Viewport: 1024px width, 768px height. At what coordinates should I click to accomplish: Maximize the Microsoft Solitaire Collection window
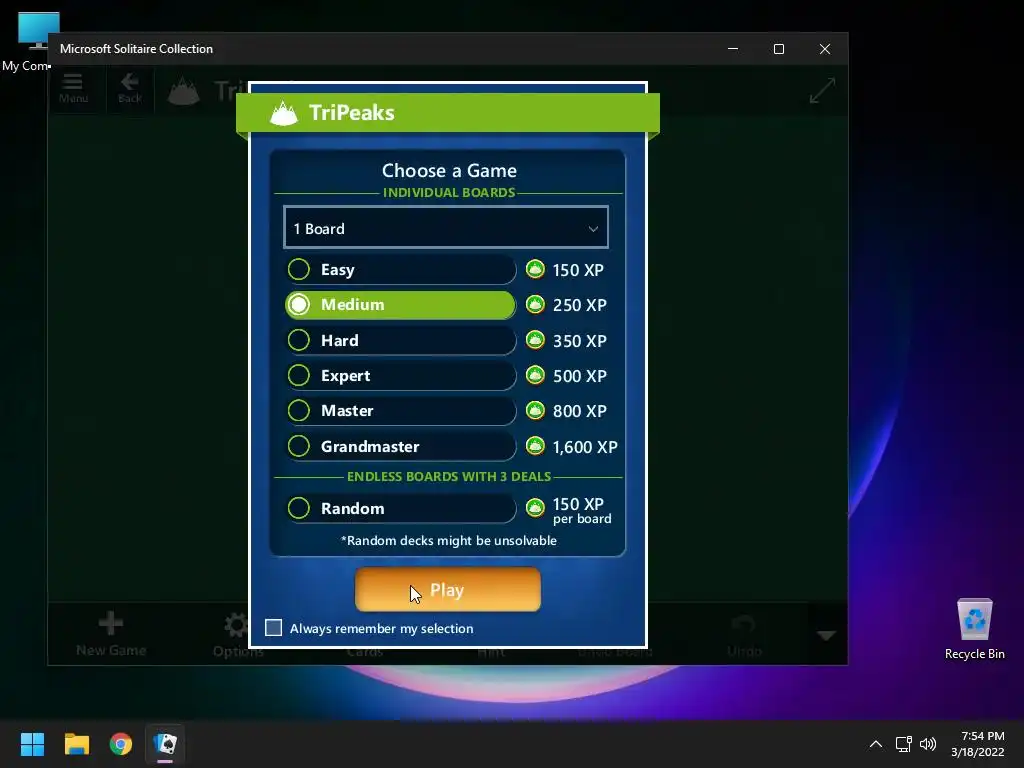778,49
